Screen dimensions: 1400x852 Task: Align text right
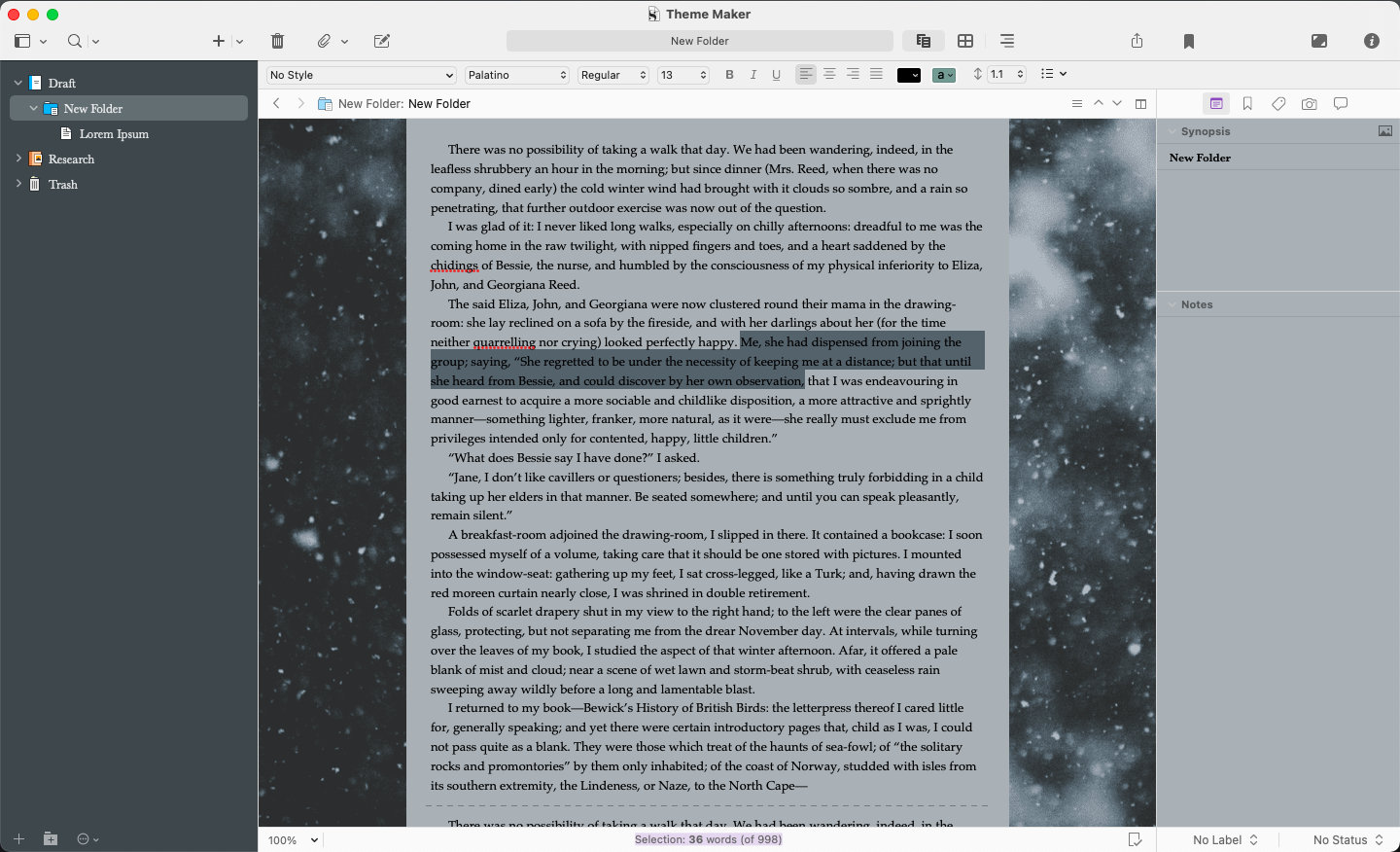pyautogui.click(x=853, y=74)
